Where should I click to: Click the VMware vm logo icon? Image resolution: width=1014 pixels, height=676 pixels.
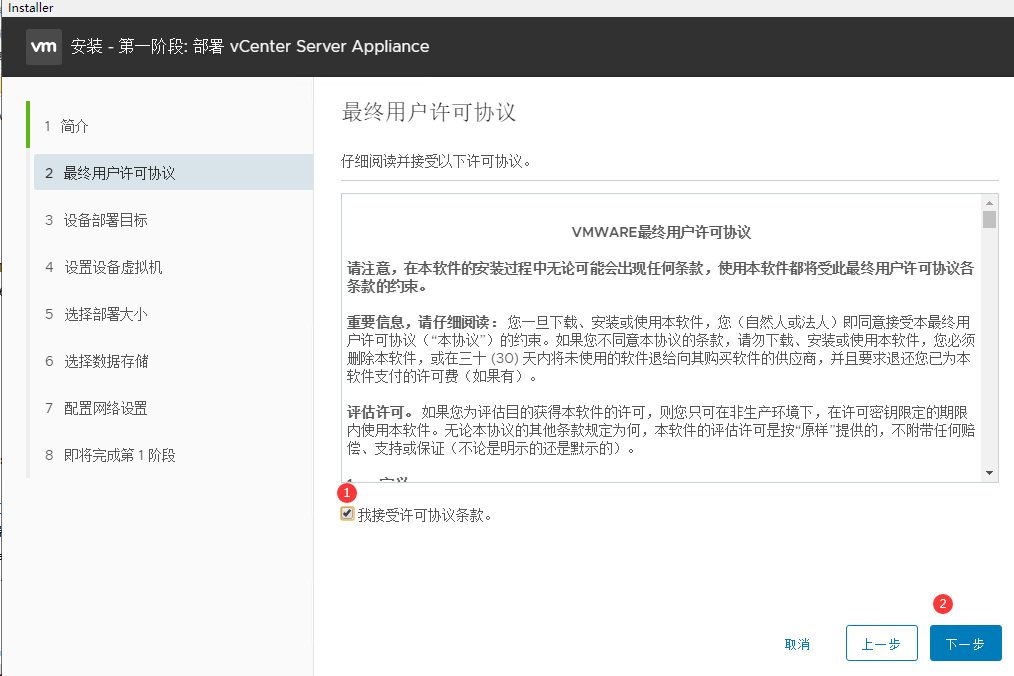[x=43, y=47]
